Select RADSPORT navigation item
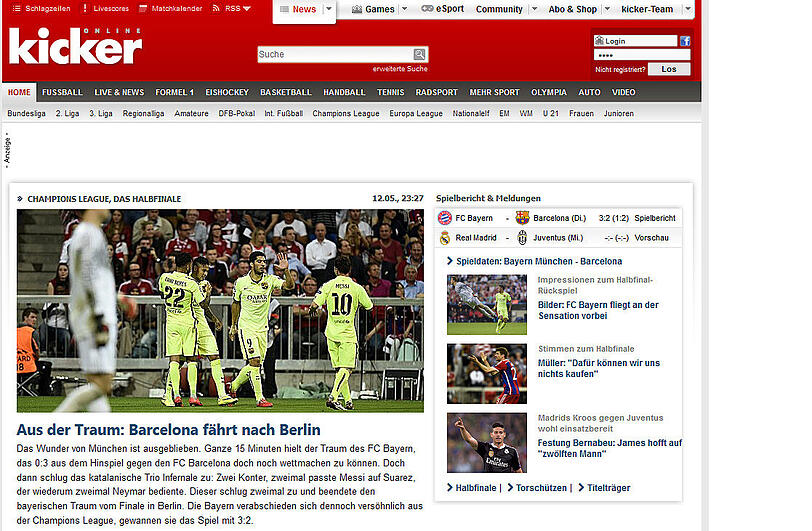The height and width of the screenshot is (531, 812). (x=437, y=92)
